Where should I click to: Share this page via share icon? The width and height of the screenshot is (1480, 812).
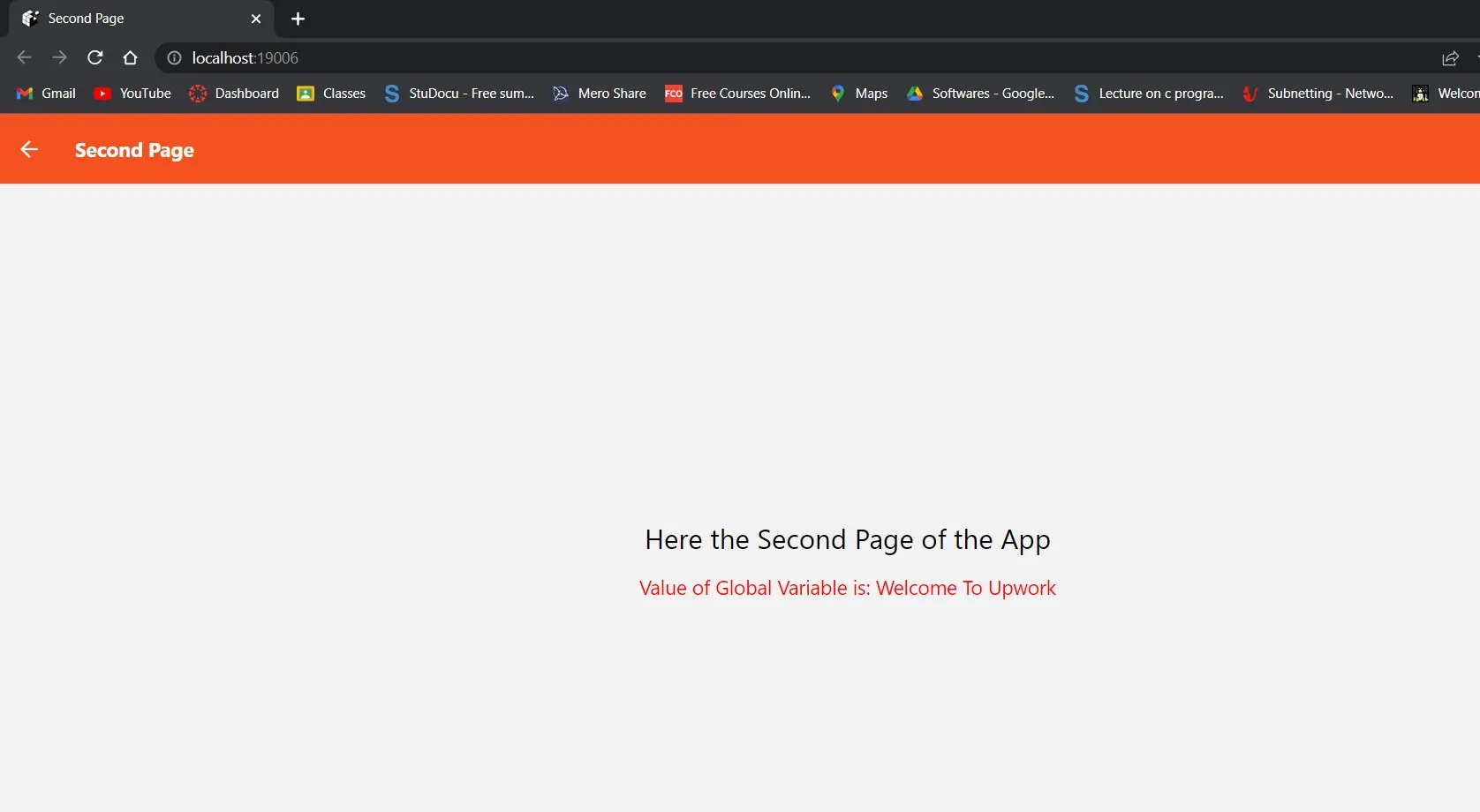pos(1450,58)
